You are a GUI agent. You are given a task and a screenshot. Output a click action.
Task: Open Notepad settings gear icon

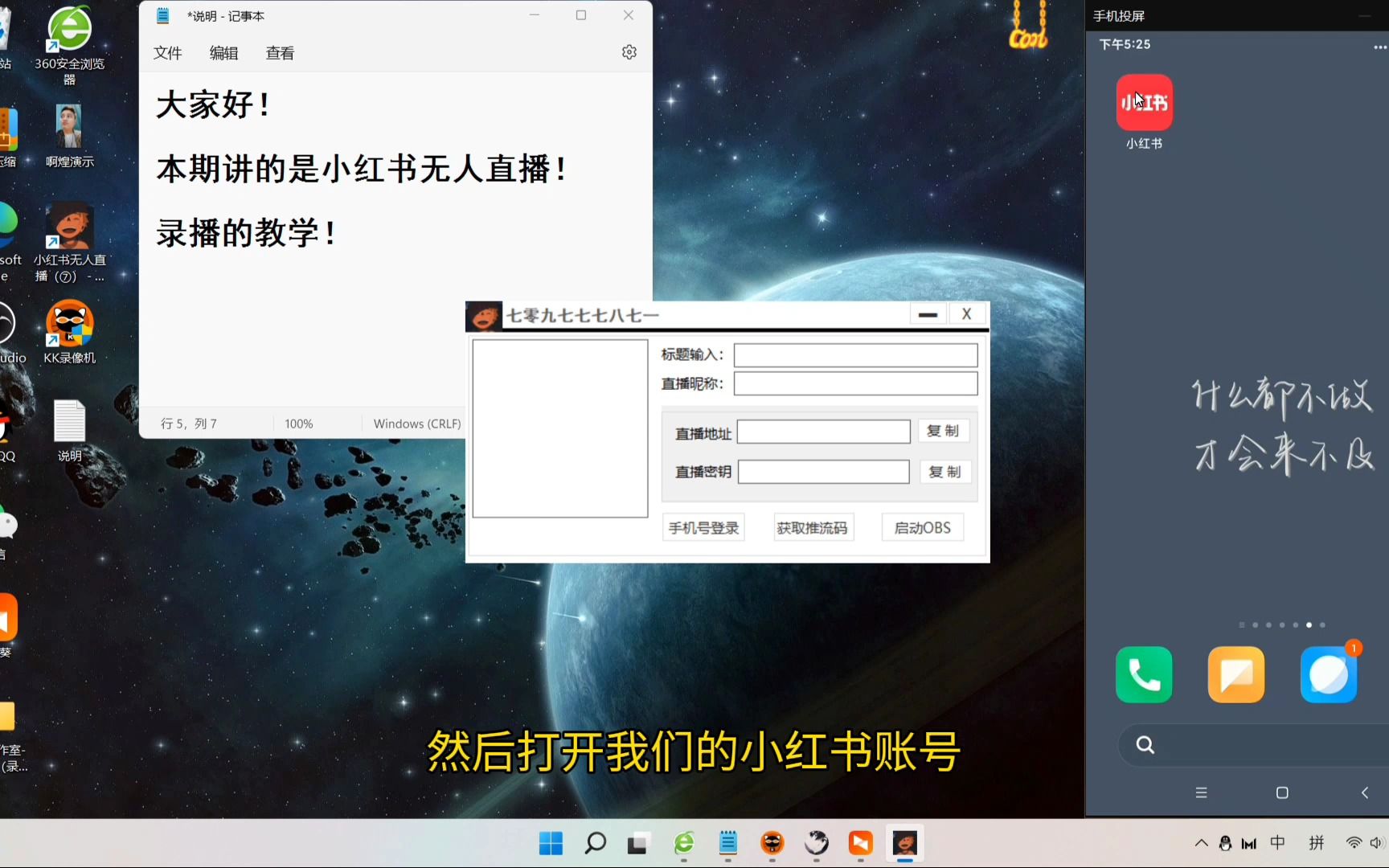tap(629, 52)
